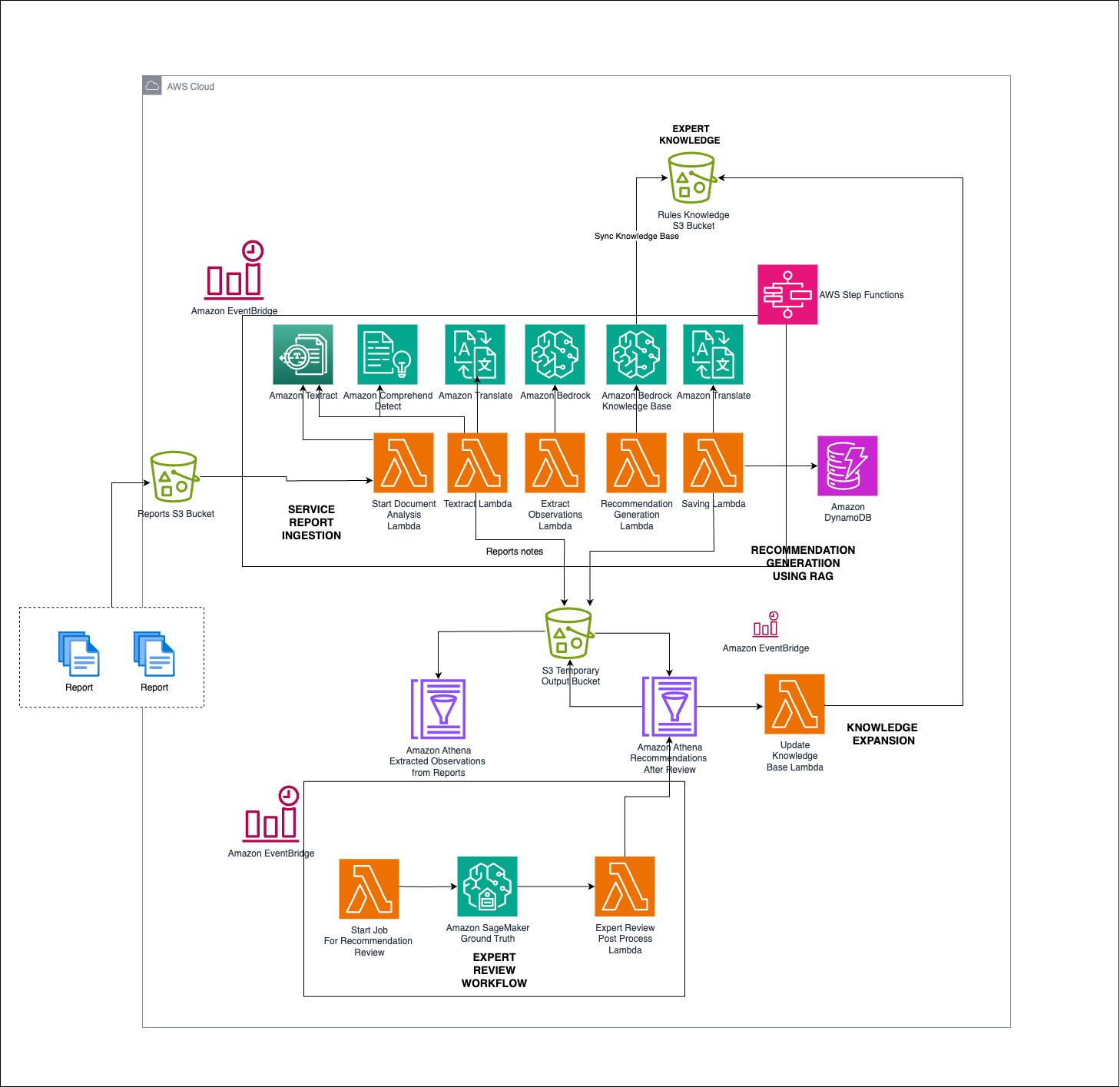Screen dimensions: 1120x1087
Task: Select the AWS Step Functions icon
Action: 787,295
